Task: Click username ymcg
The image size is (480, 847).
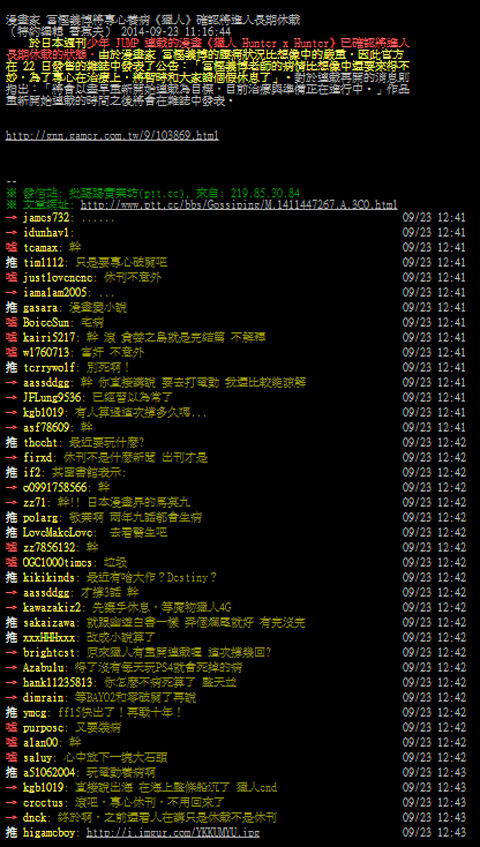Action: (x=35, y=712)
